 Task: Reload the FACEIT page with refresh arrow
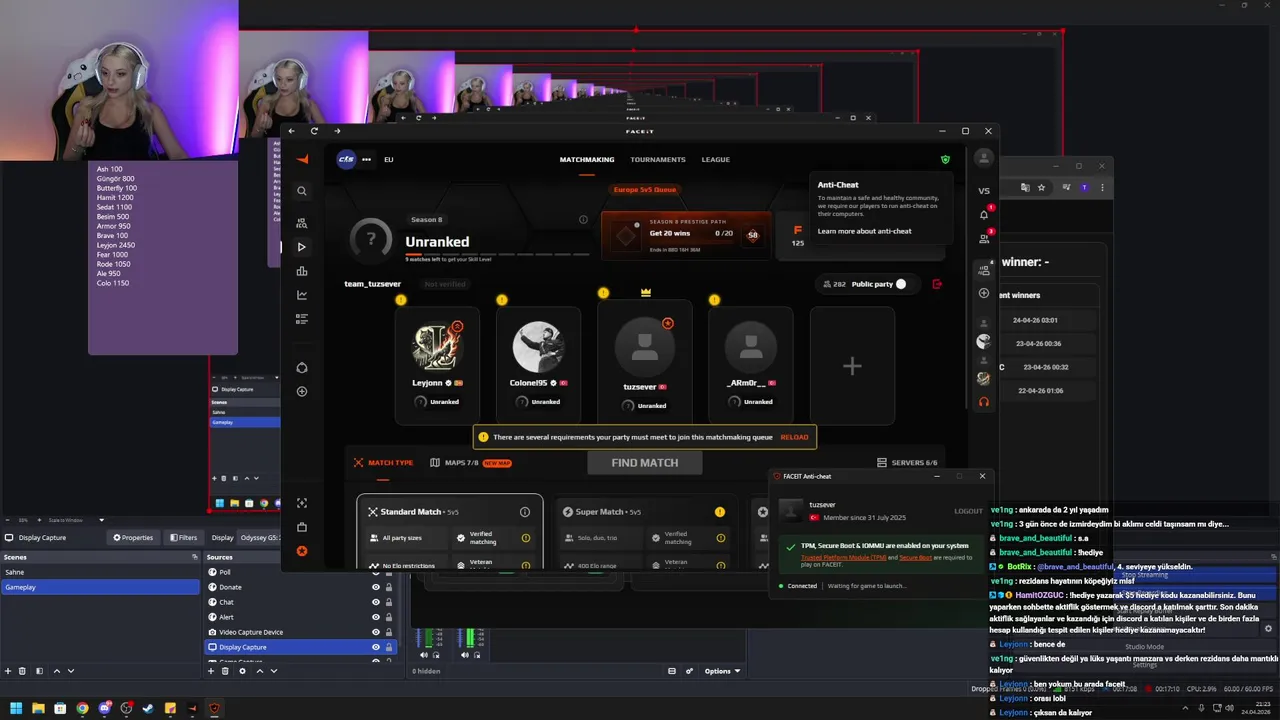pos(314,131)
